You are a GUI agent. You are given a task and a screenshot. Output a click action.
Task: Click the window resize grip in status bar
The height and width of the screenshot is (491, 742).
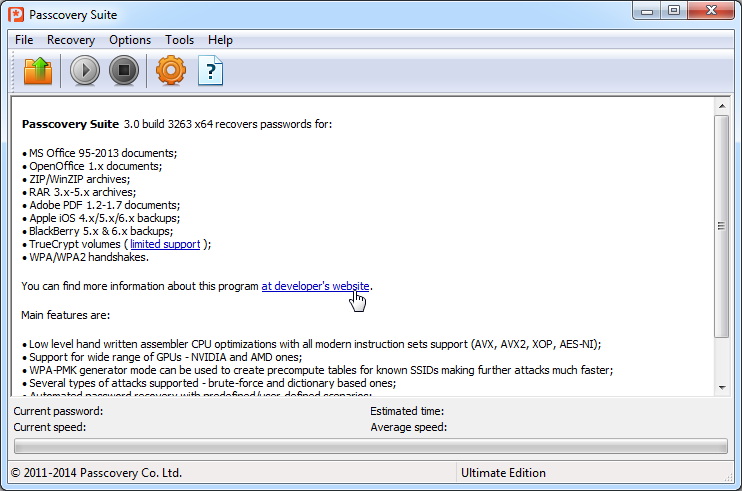point(729,478)
